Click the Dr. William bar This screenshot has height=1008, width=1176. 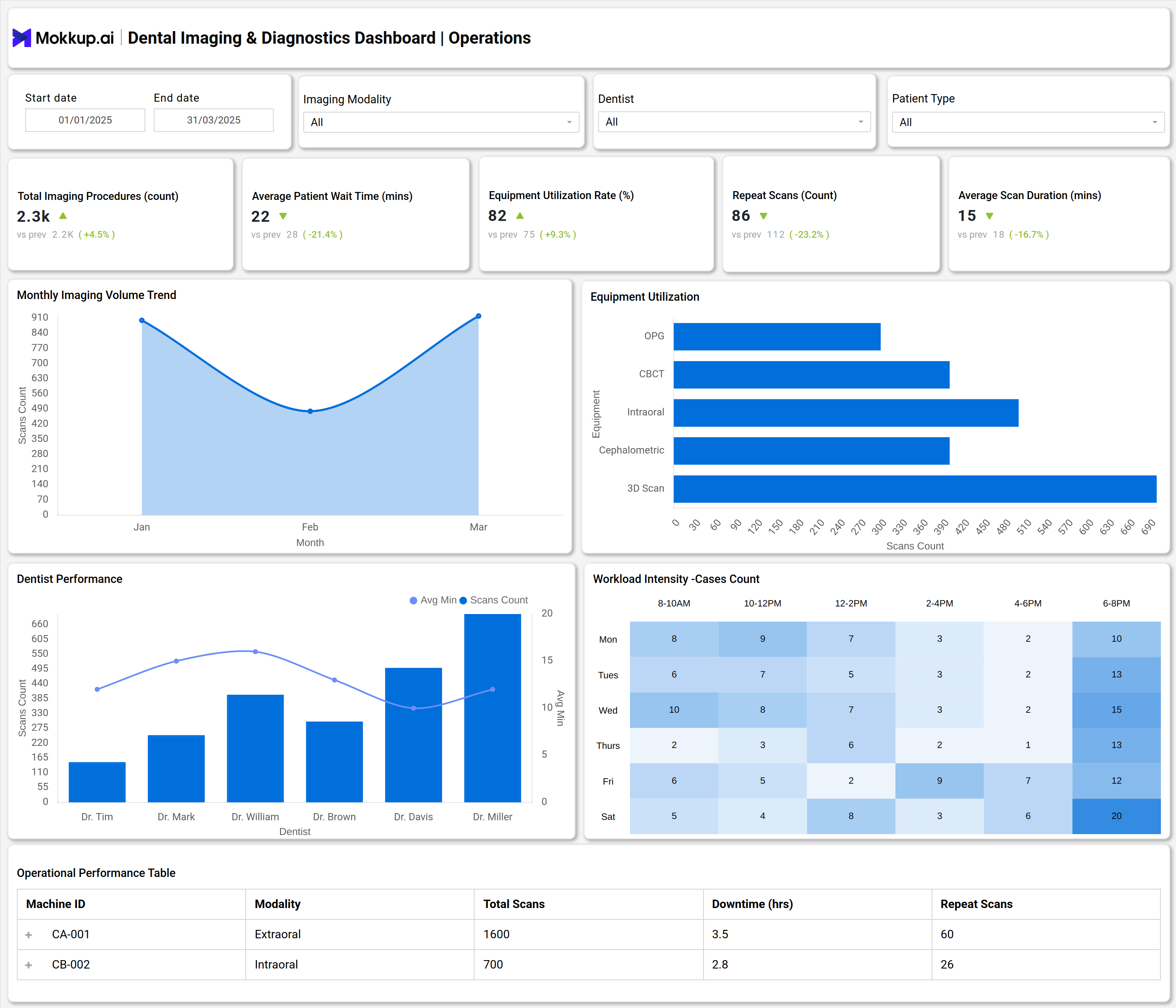point(255,748)
